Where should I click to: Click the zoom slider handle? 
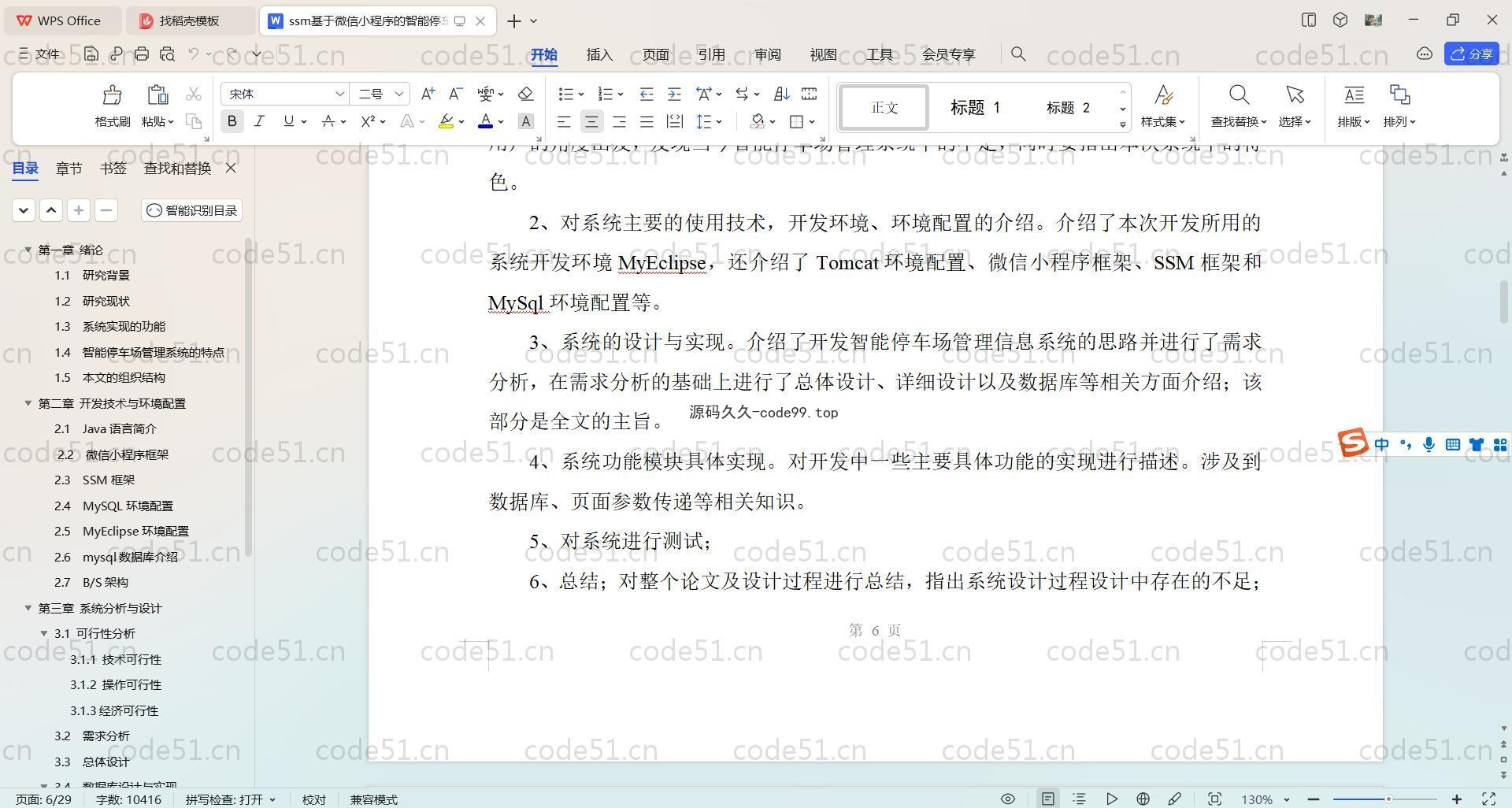[1388, 799]
